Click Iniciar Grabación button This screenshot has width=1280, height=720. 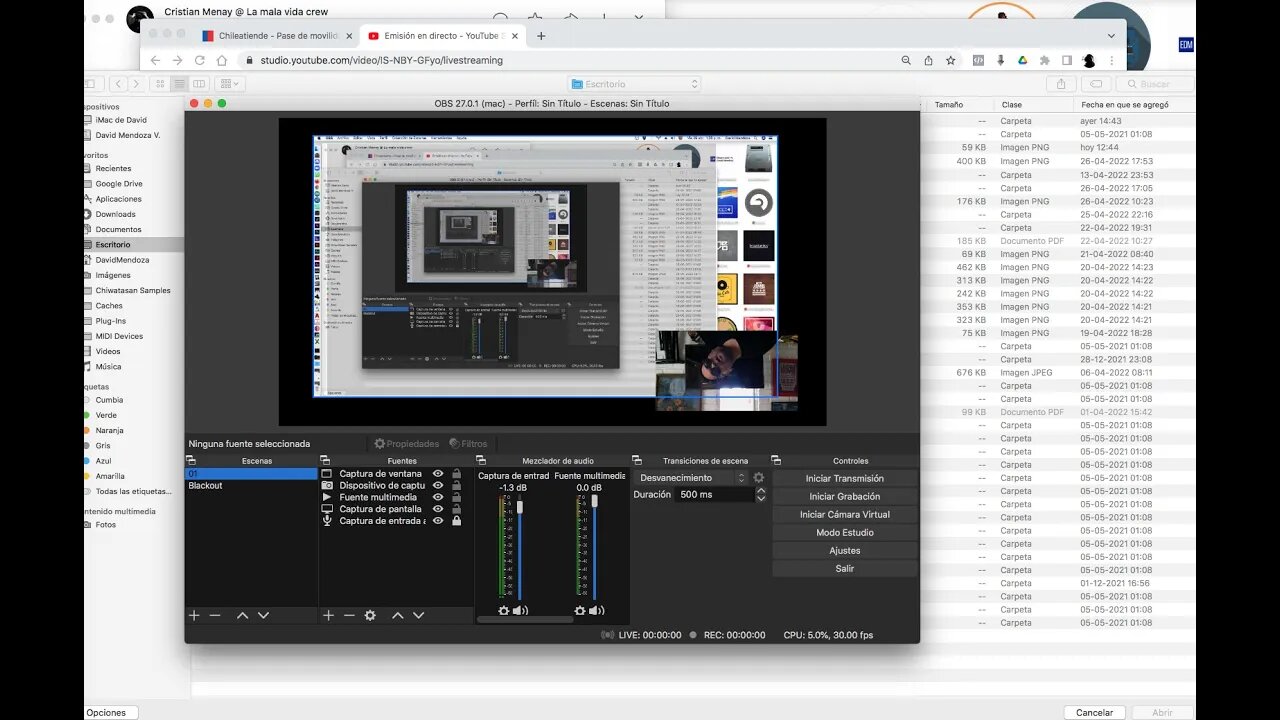tap(844, 496)
